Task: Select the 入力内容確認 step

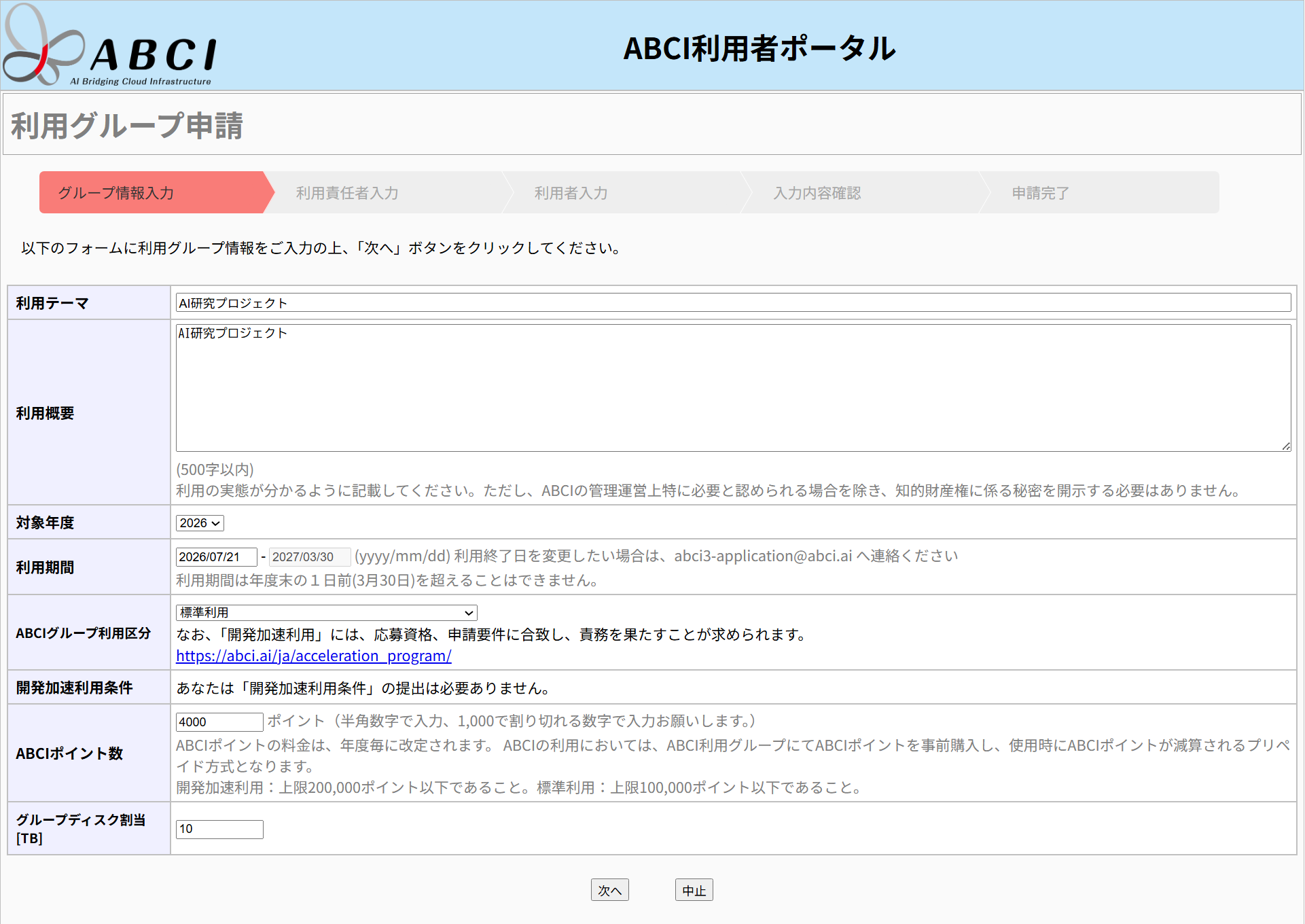Action: [x=865, y=193]
